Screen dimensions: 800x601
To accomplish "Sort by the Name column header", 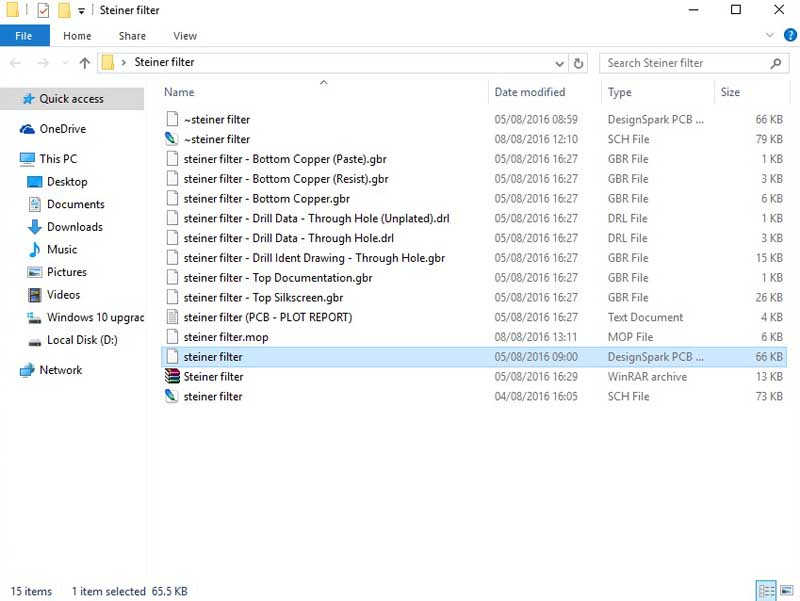I will pos(179,92).
